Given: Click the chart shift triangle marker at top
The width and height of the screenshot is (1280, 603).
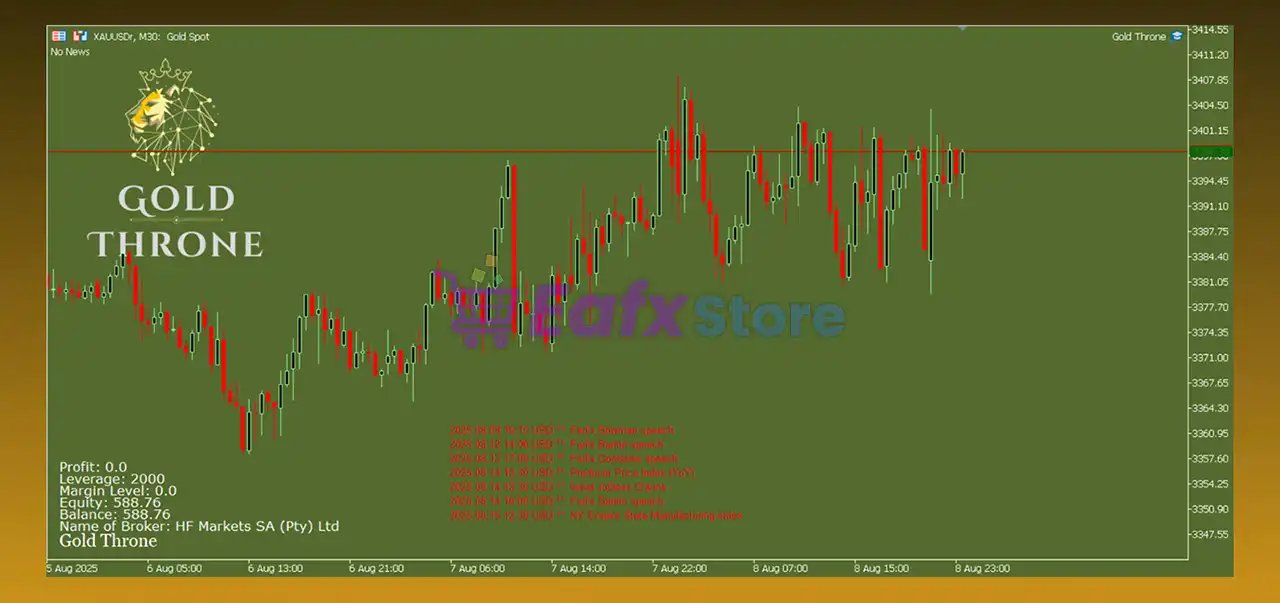Looking at the screenshot, I should pyautogui.click(x=962, y=28).
